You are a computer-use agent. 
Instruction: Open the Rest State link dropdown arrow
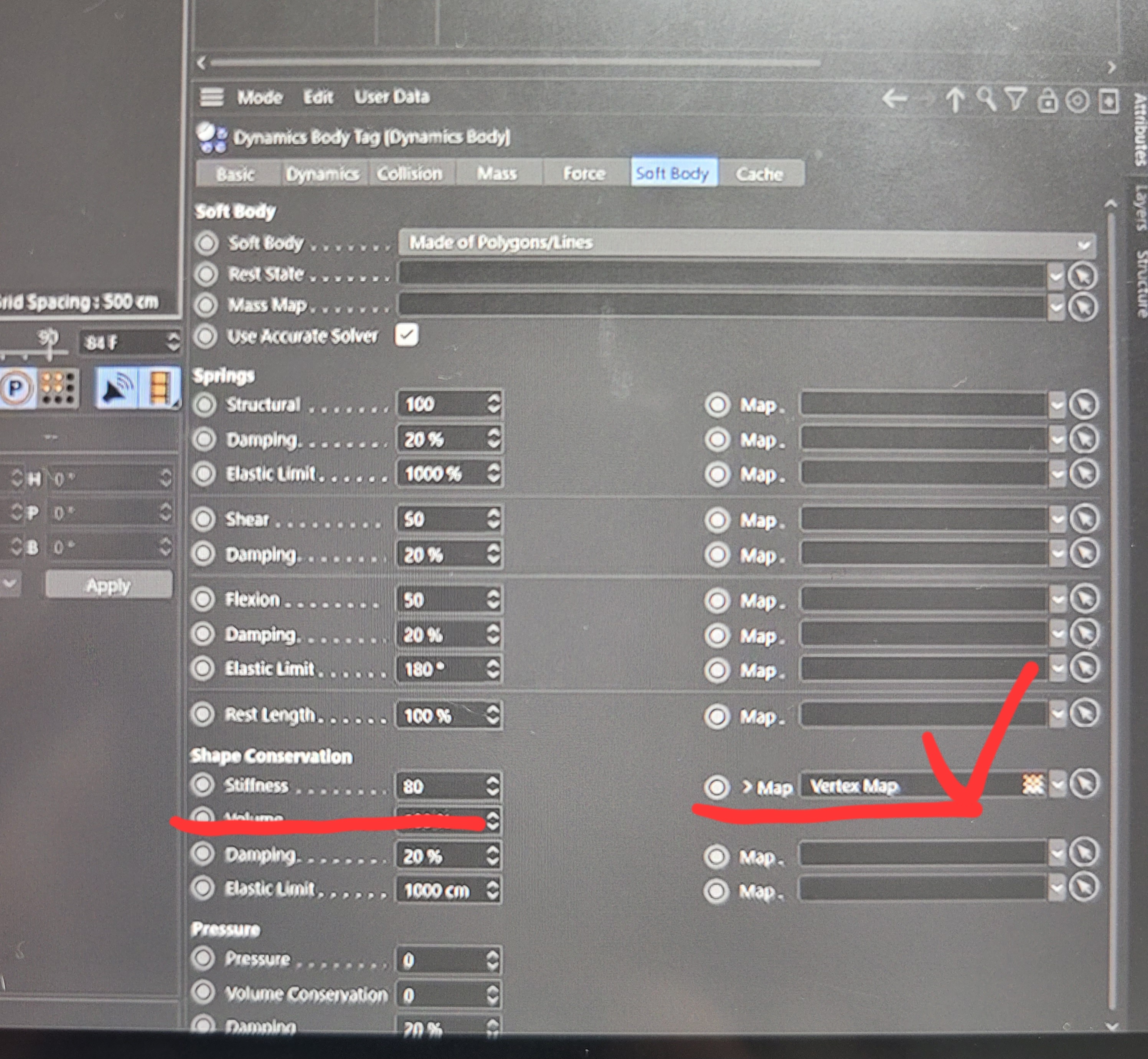1056,277
